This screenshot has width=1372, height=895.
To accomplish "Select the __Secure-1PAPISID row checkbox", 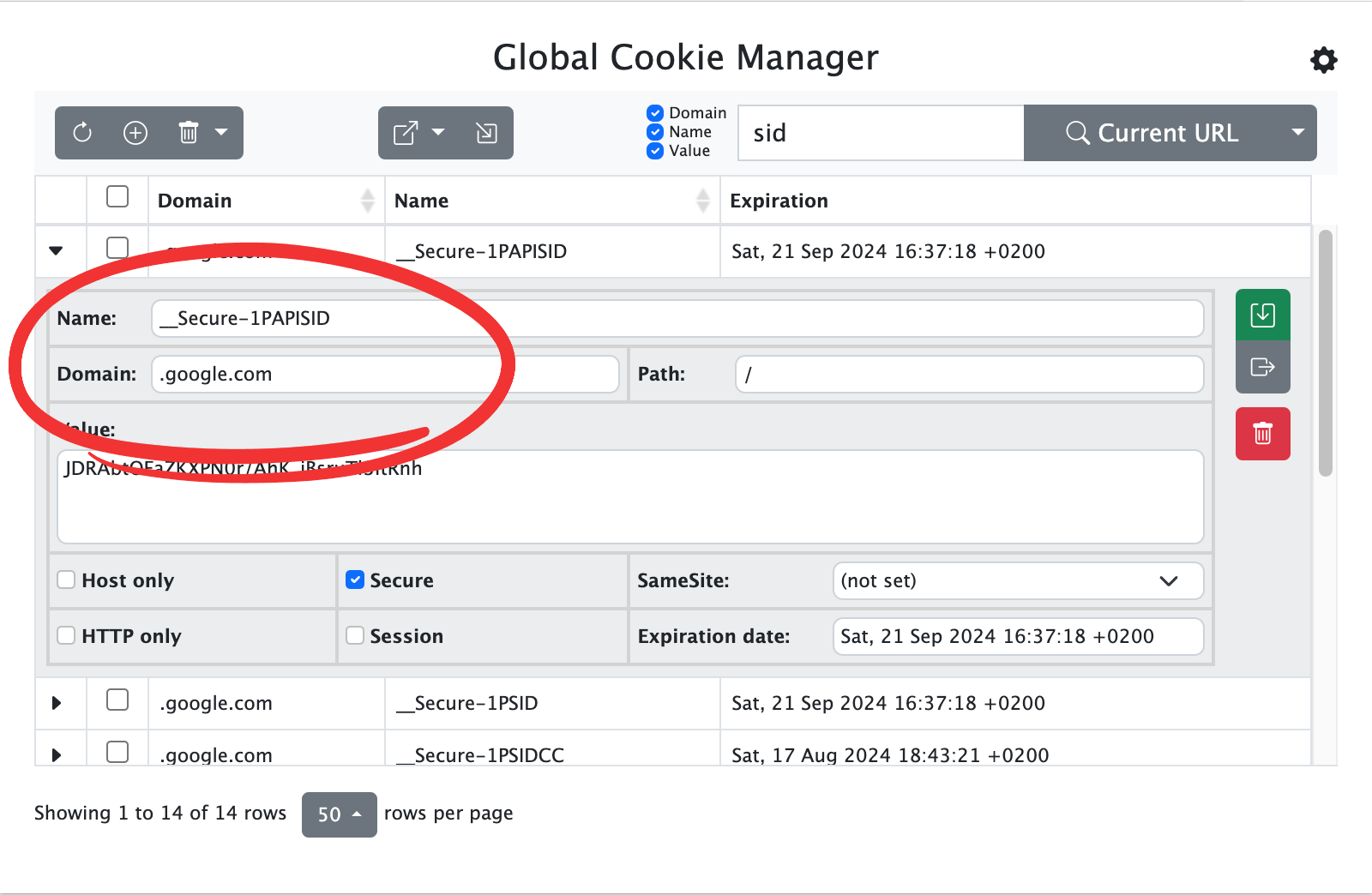I will coord(117,248).
